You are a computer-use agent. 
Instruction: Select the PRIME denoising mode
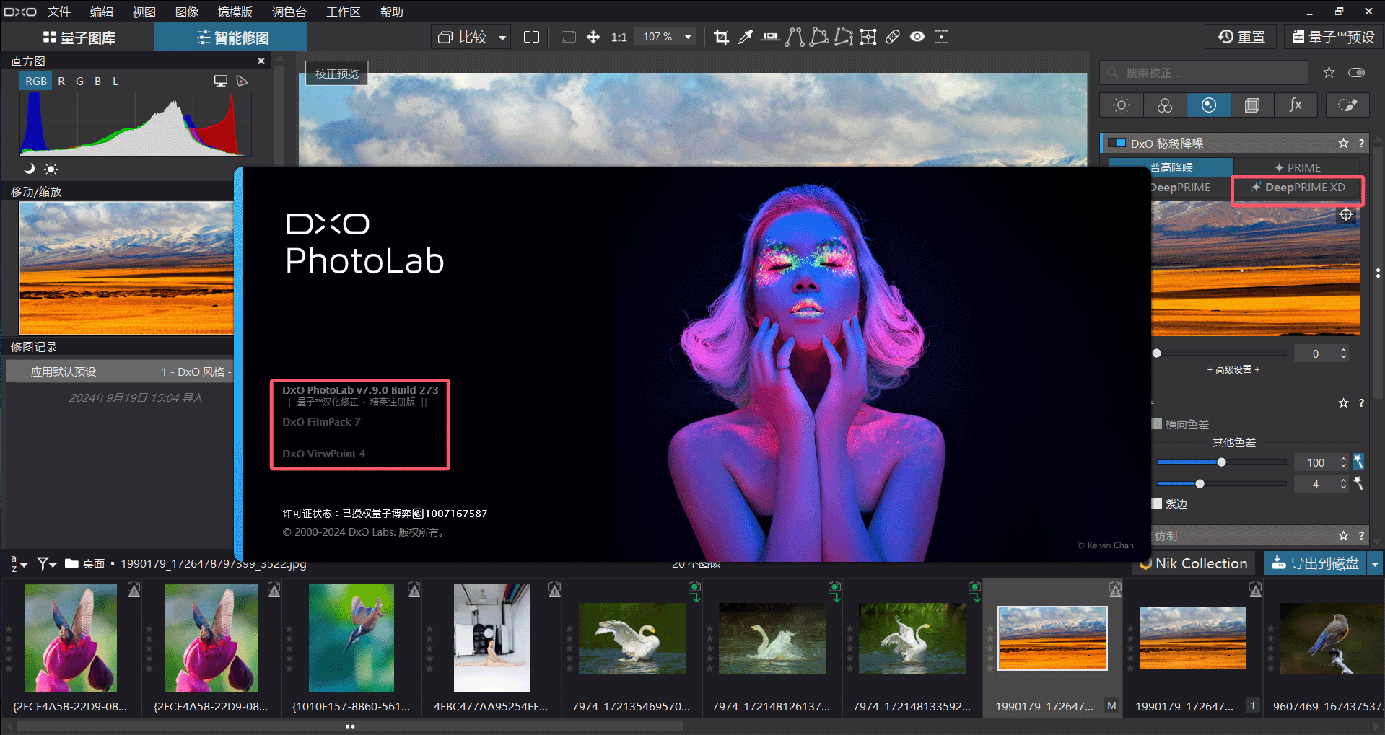click(x=1297, y=168)
